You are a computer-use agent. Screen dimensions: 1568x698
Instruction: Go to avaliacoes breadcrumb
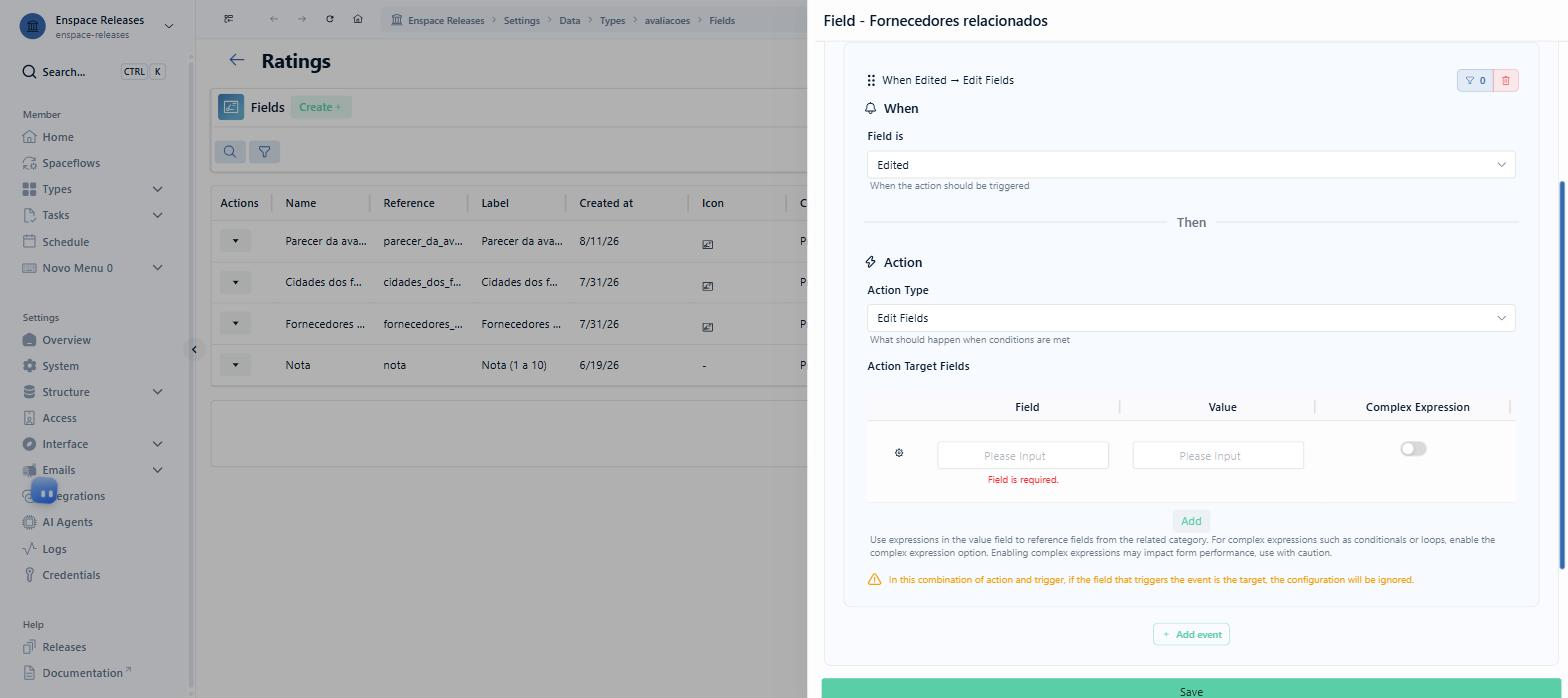(x=667, y=20)
